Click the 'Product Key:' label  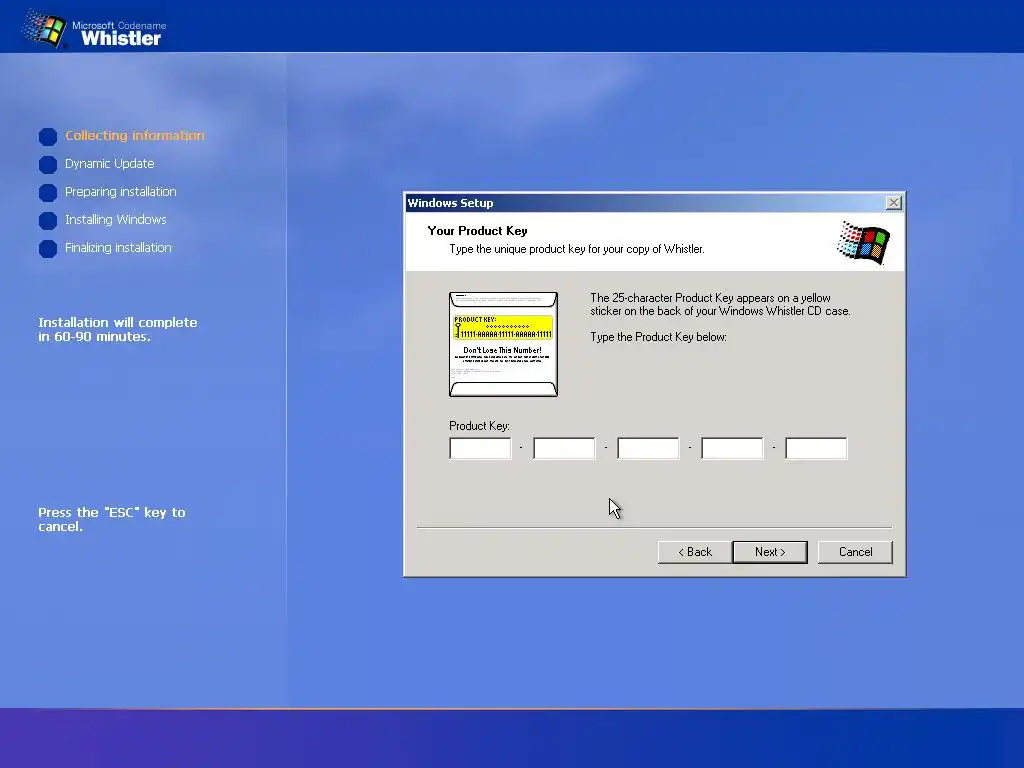coord(479,426)
